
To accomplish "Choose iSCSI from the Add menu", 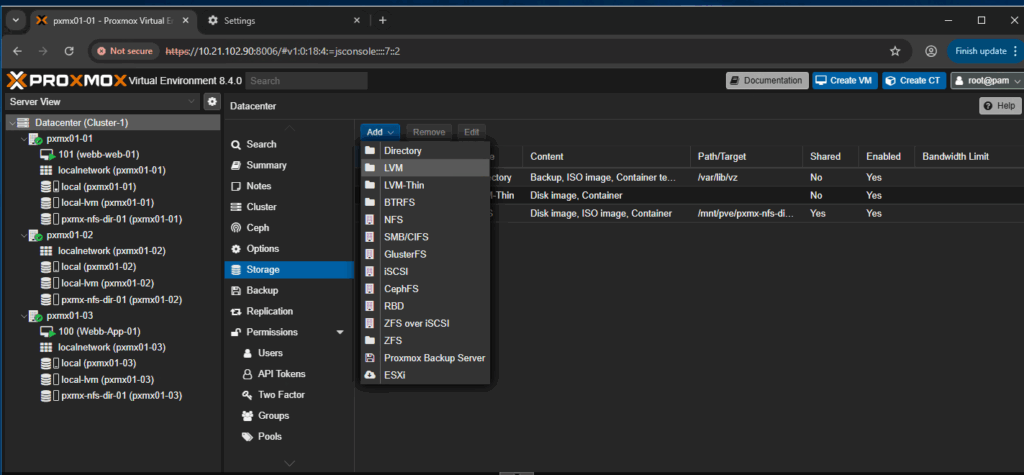I will click(x=425, y=272).
